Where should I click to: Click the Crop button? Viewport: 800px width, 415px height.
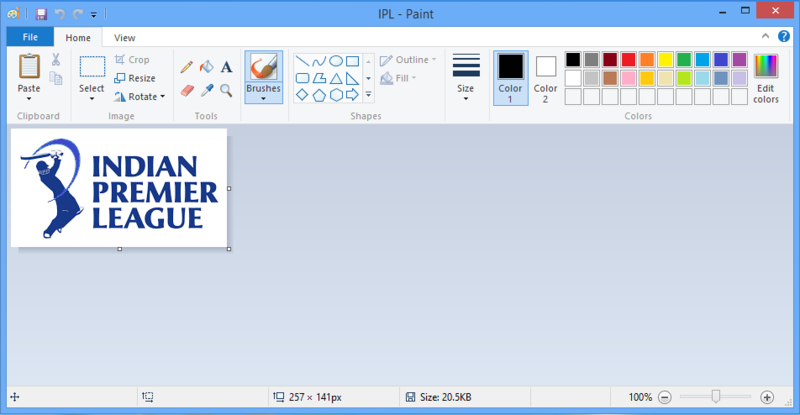(132, 60)
